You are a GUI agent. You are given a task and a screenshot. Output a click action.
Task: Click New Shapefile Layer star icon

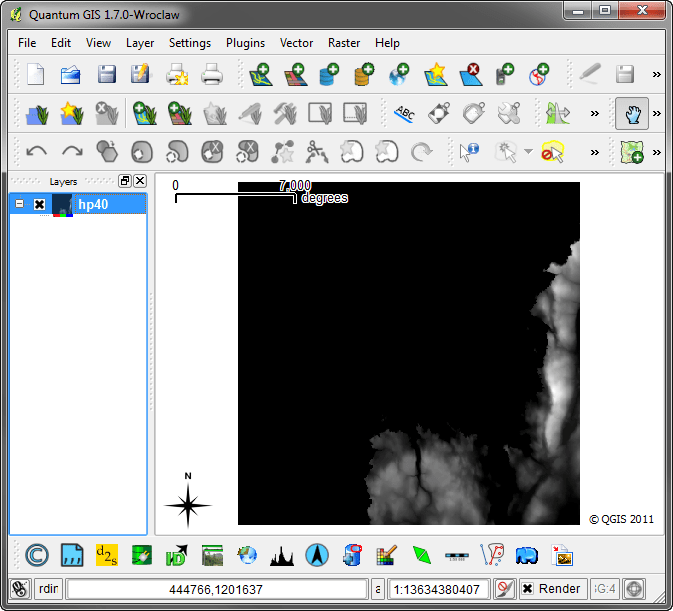[x=435, y=74]
